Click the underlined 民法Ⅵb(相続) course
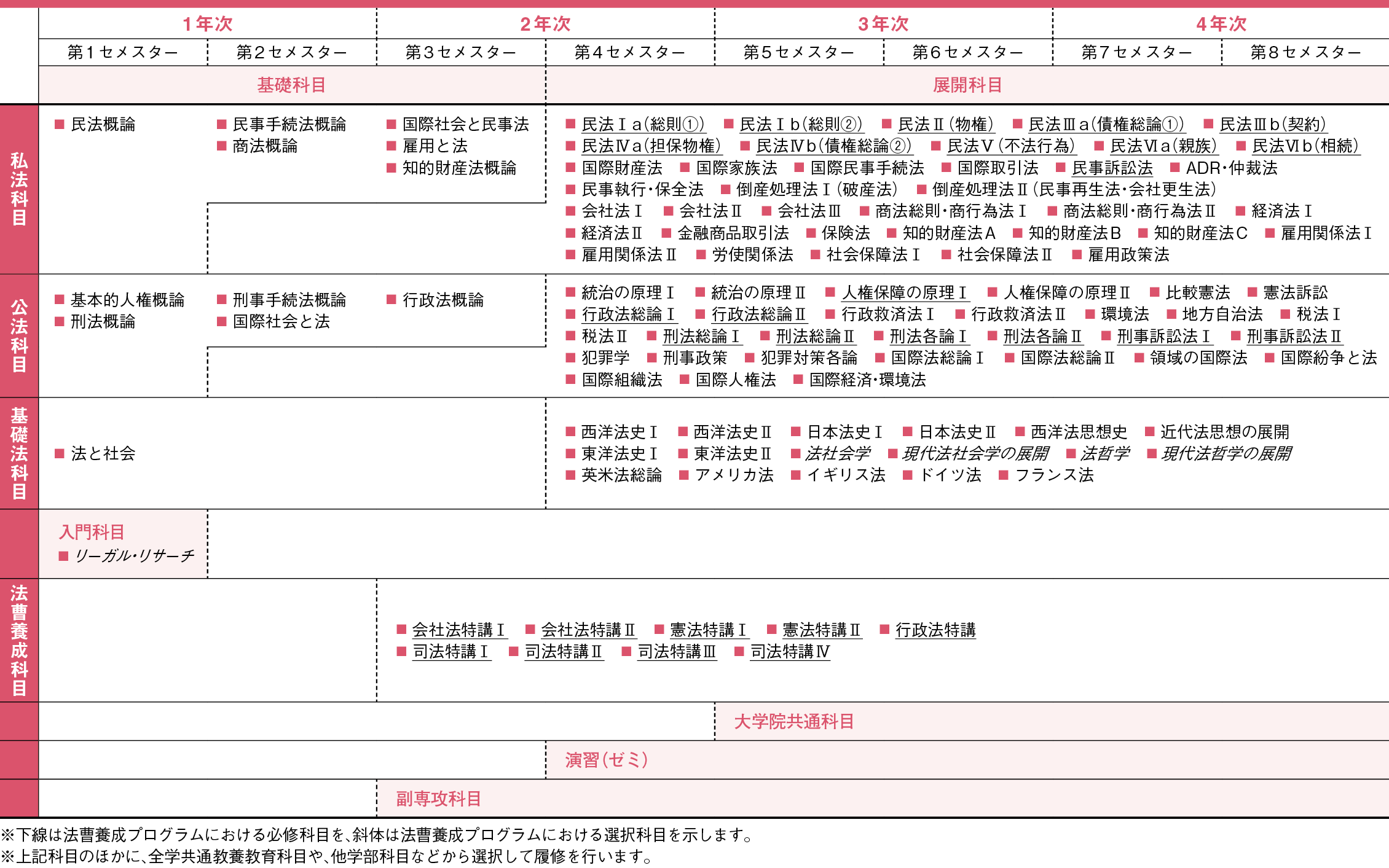The image size is (1389, 868). (x=1306, y=146)
